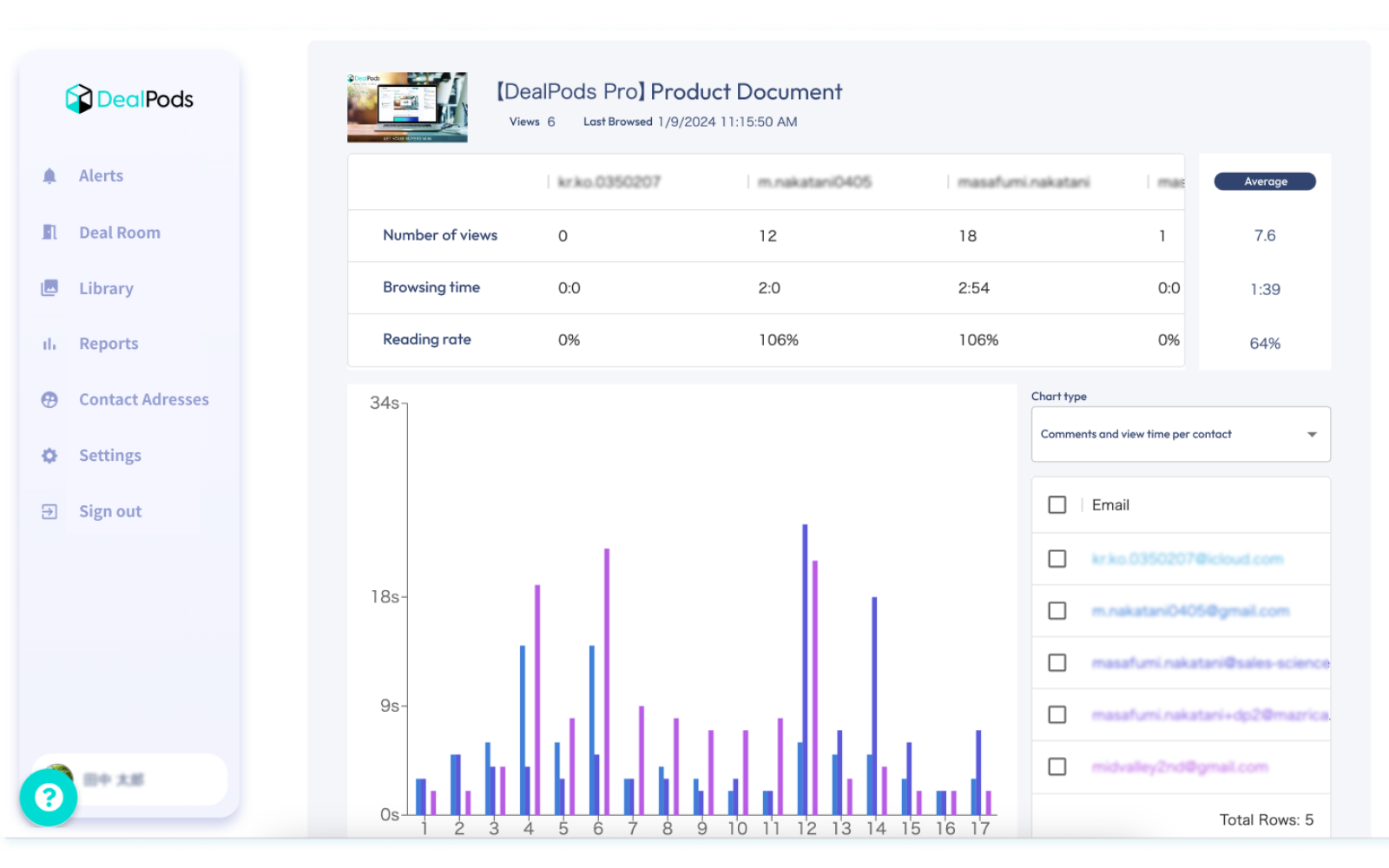The height and width of the screenshot is (868, 1389).
Task: Click the Library images icon
Action: click(49, 288)
